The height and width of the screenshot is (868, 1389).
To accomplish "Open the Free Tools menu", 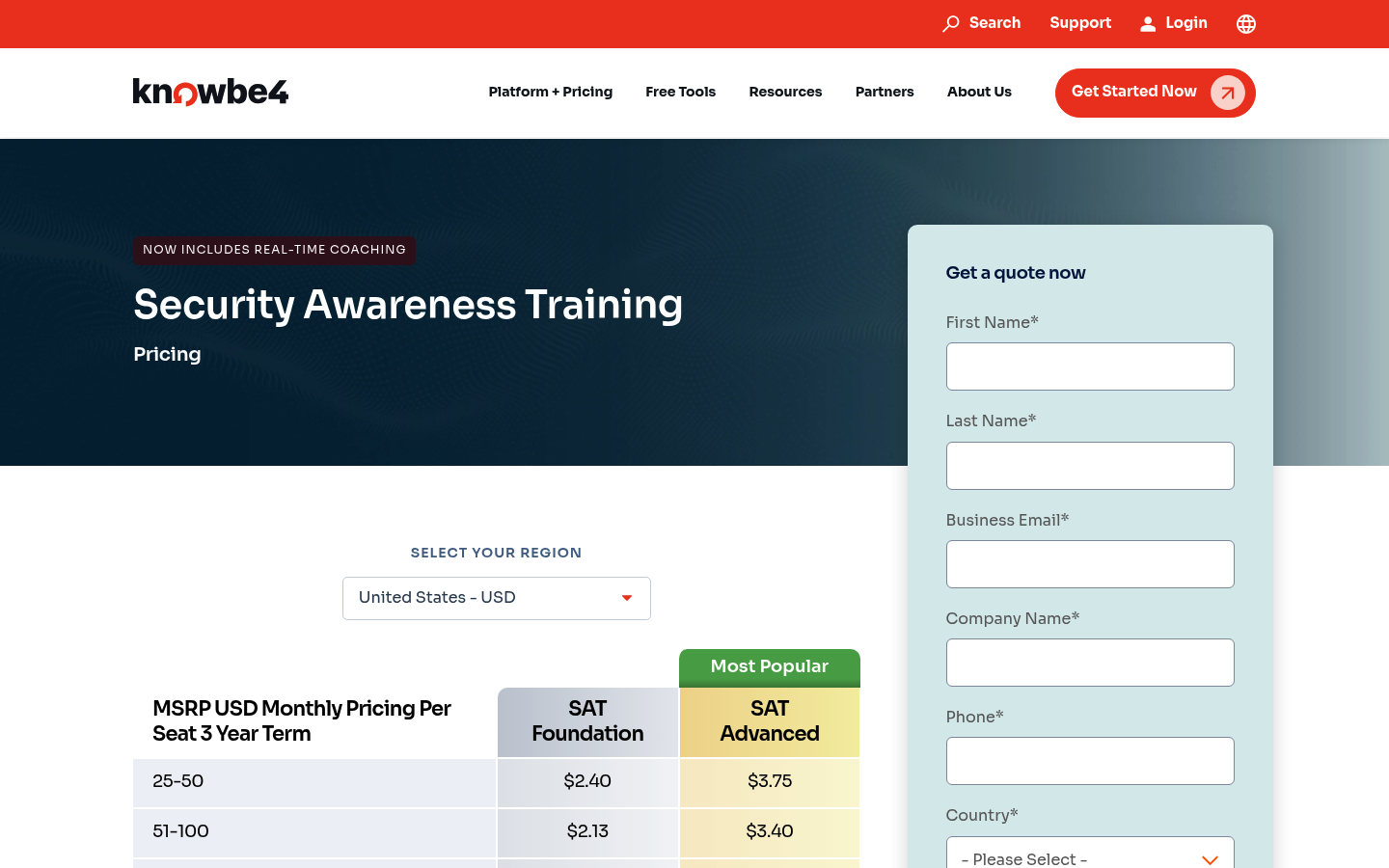I will [x=681, y=92].
